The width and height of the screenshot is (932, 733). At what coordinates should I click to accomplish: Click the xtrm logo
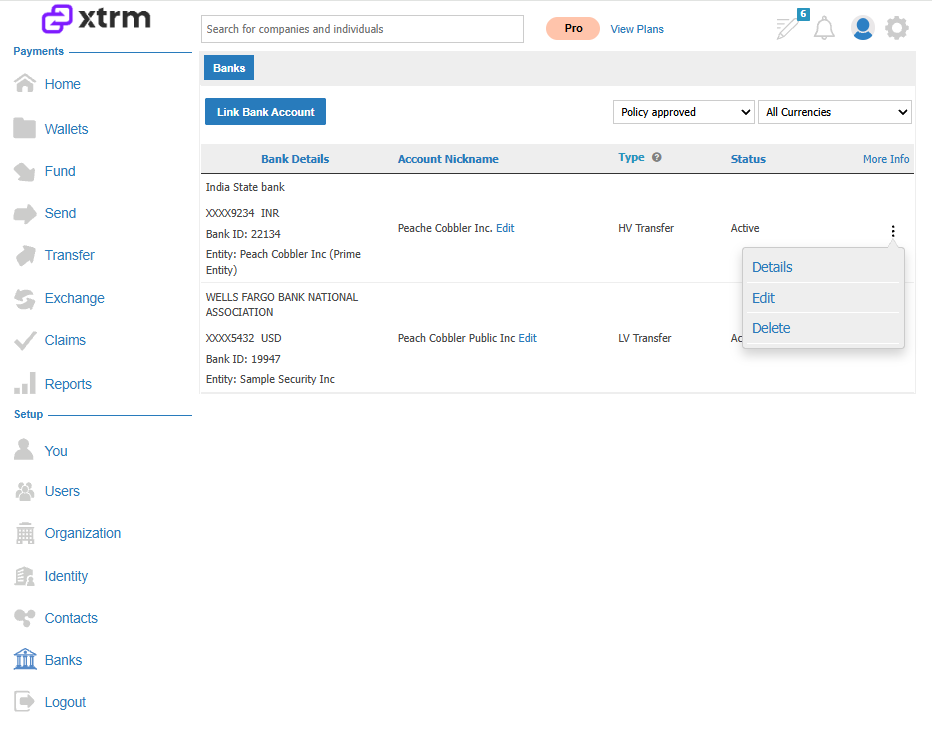pos(96,19)
